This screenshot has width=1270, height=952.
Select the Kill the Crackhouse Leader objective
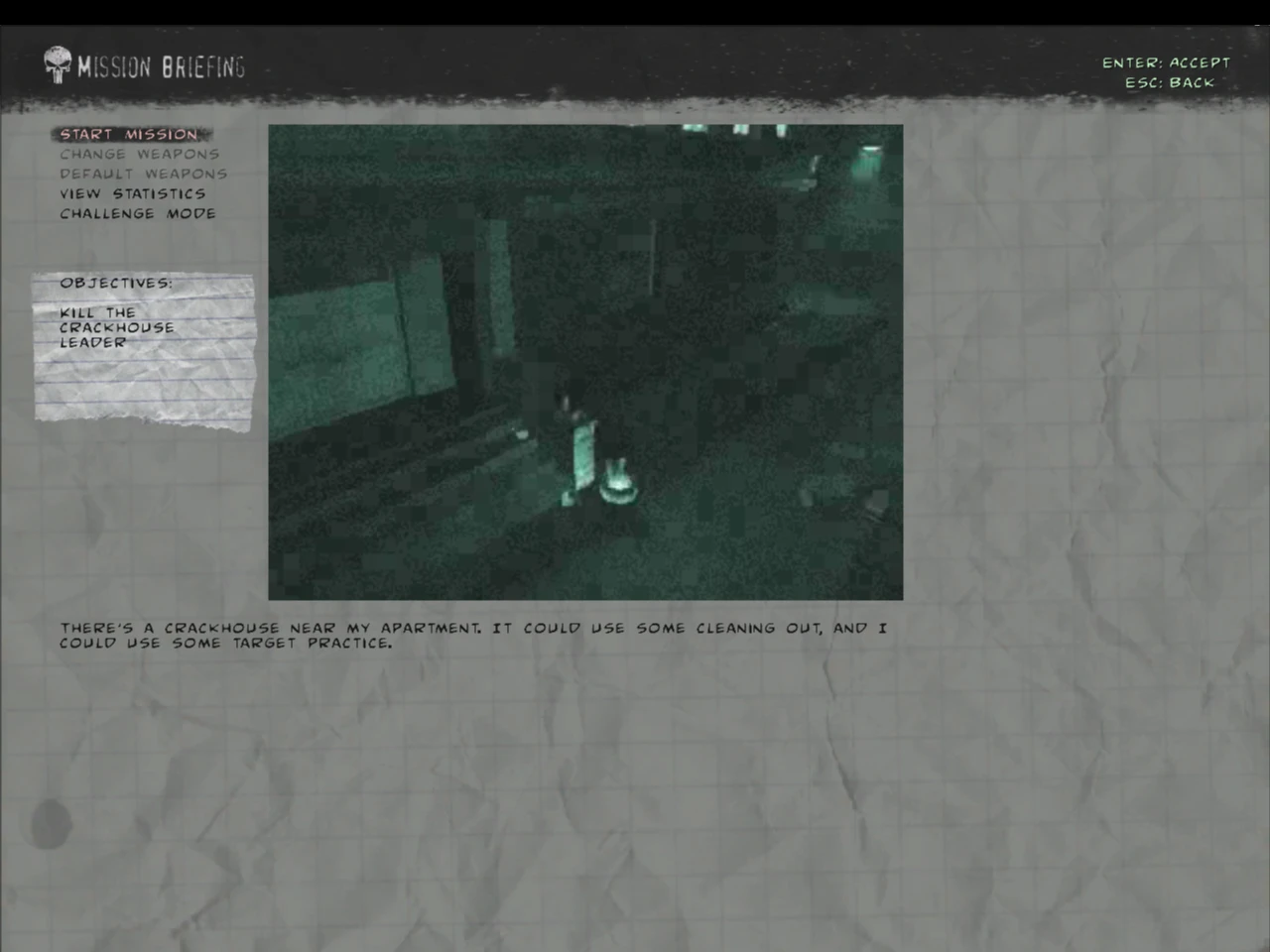tap(115, 327)
